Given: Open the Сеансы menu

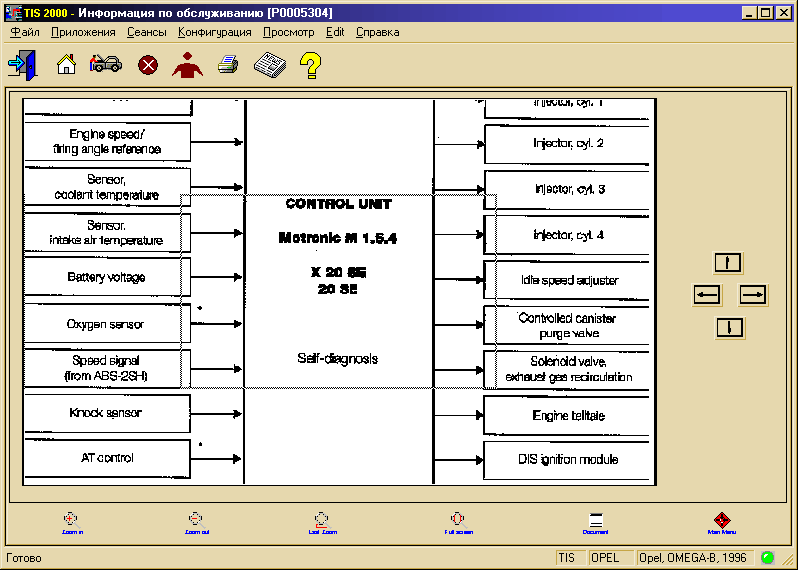Looking at the screenshot, I should (x=147, y=32).
